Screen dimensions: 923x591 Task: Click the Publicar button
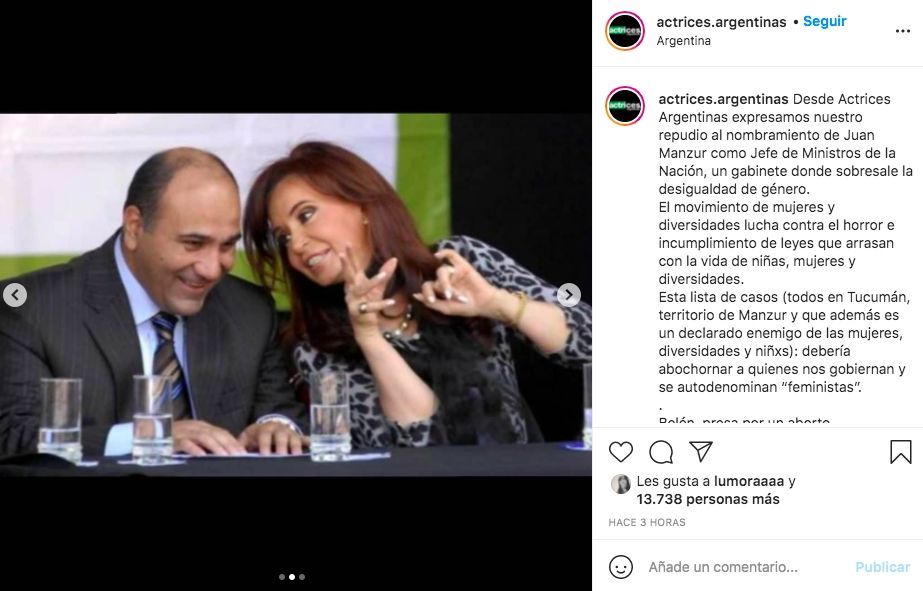[882, 567]
